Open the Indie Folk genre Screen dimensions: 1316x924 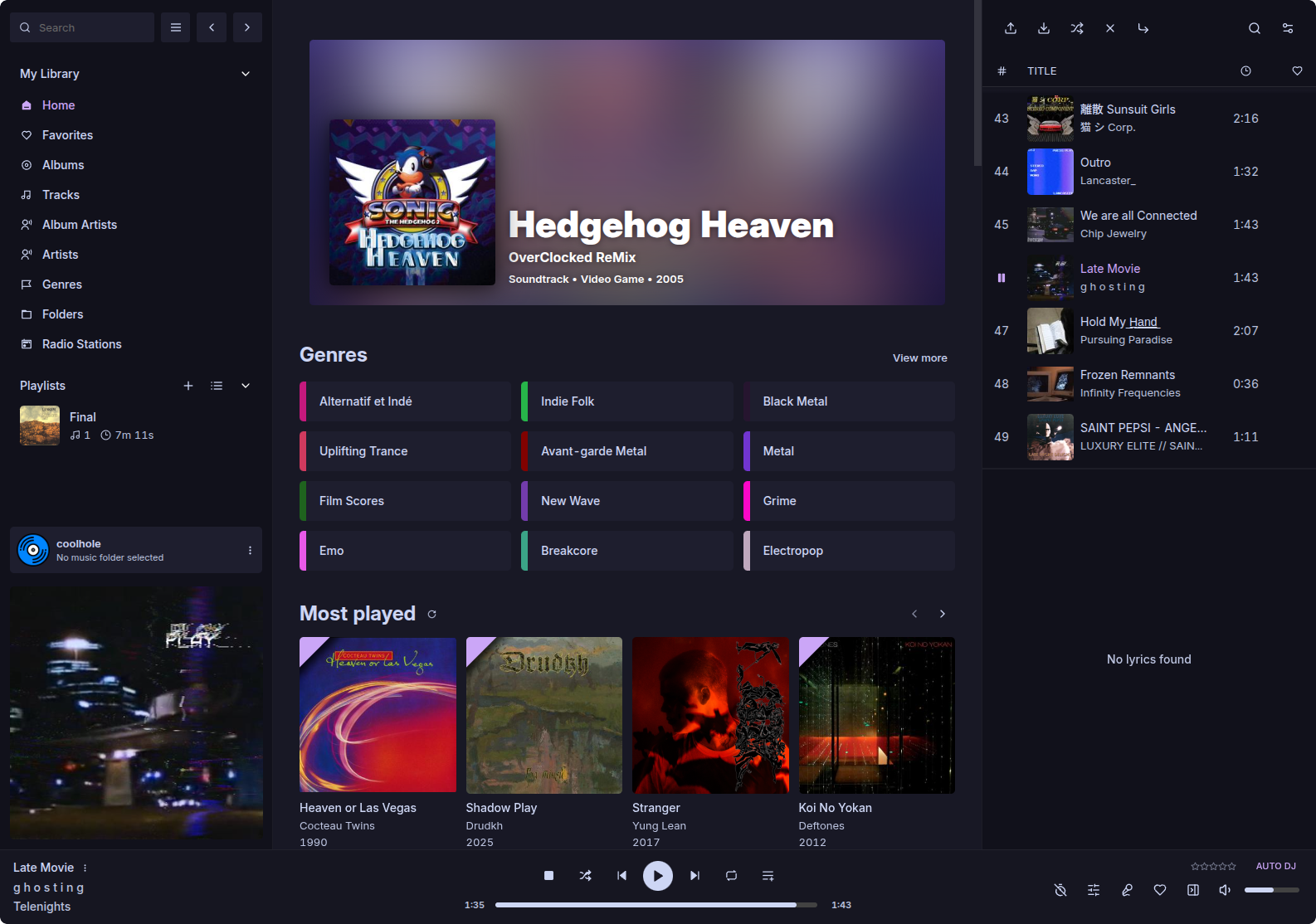(x=627, y=401)
